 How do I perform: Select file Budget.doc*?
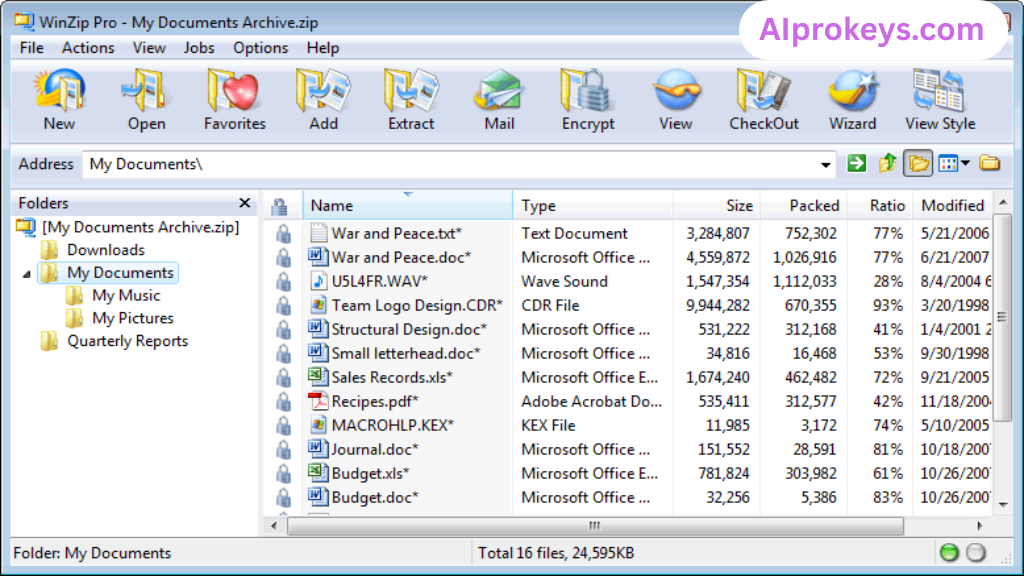tap(375, 498)
